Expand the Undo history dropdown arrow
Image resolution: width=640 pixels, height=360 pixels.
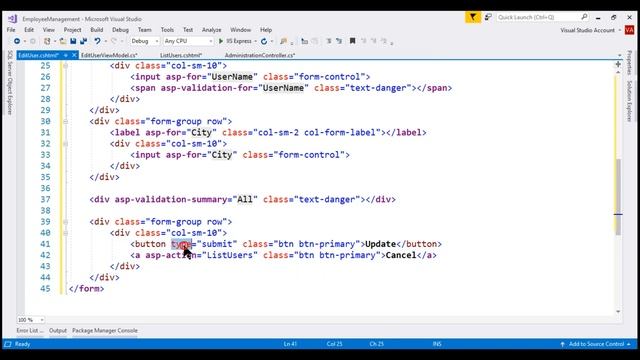click(x=105, y=41)
